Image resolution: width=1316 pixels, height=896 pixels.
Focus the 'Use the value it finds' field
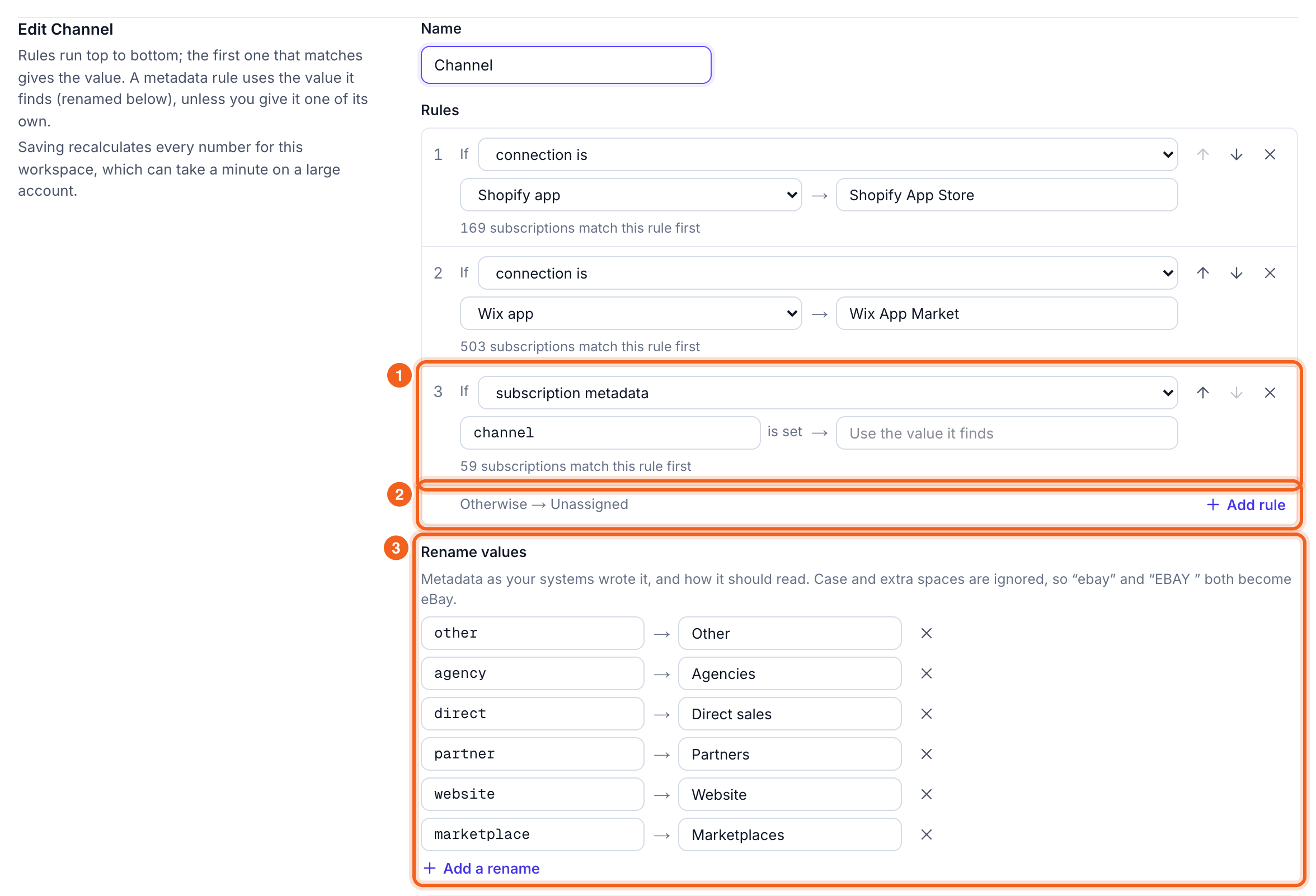(1007, 433)
